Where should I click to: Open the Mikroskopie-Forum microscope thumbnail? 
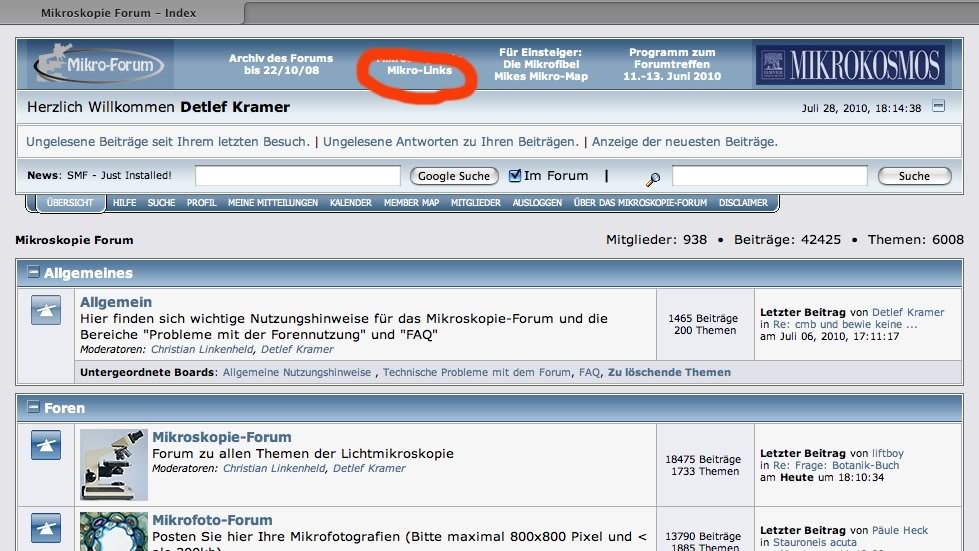tap(114, 464)
